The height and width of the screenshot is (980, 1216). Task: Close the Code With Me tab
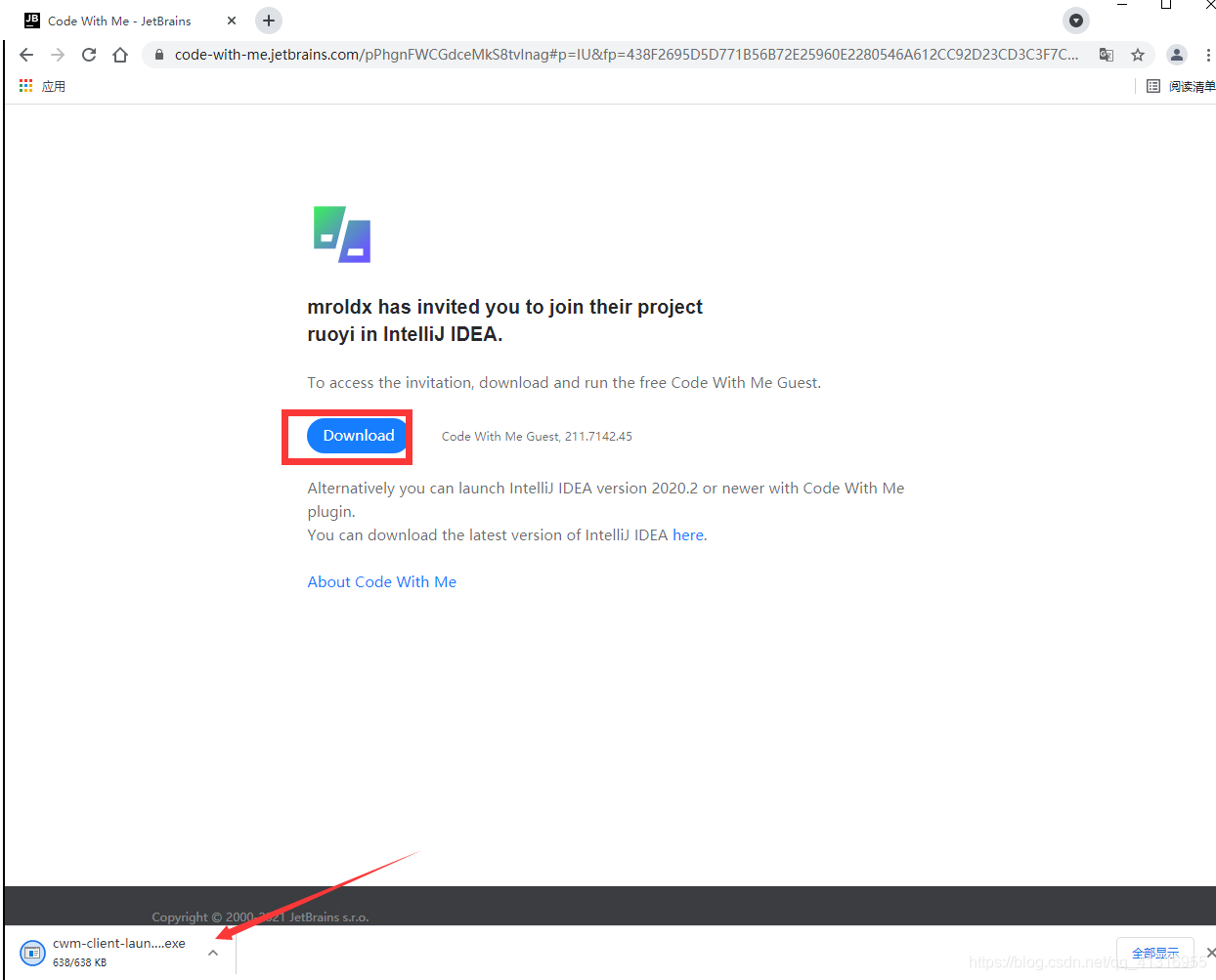[x=232, y=21]
